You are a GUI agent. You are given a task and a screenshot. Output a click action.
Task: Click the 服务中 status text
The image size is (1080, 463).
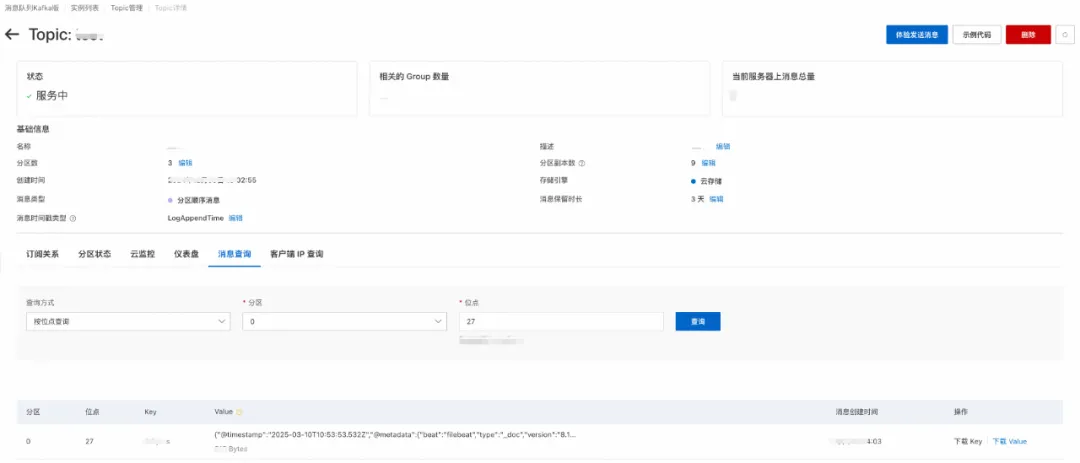pyautogui.click(x=52, y=96)
